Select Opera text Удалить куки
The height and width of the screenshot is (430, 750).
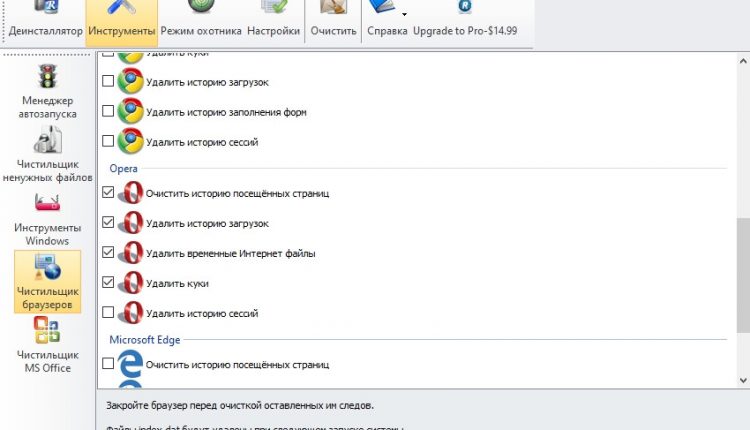click(x=177, y=284)
